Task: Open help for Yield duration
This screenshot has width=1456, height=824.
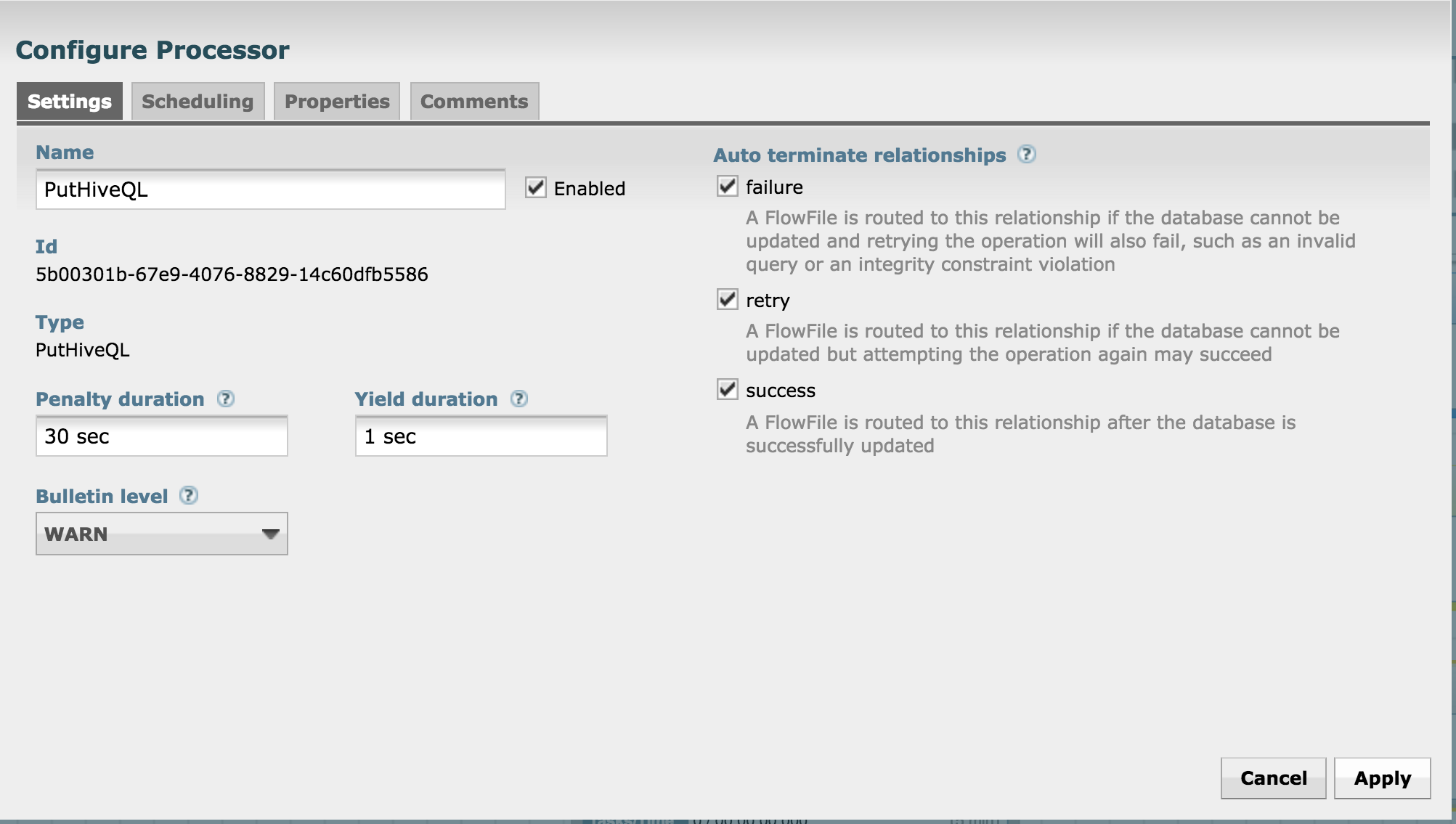Action: coord(518,399)
